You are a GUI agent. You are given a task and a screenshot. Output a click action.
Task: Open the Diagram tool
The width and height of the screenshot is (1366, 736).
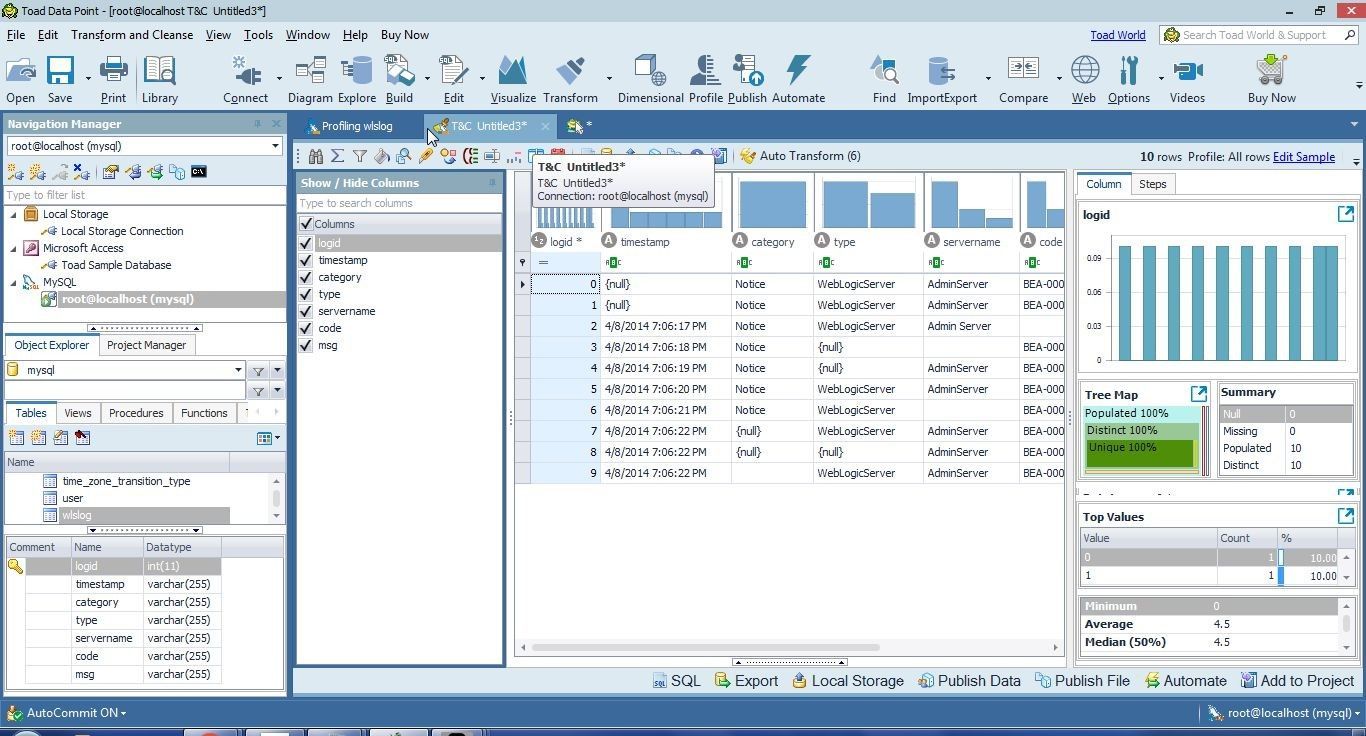(310, 79)
